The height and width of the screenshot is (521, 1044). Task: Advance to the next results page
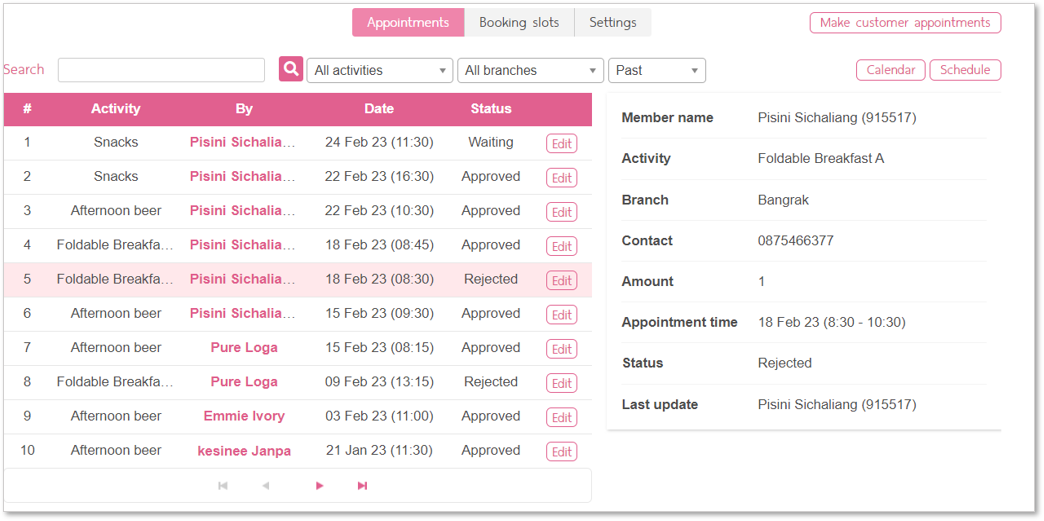tap(320, 486)
